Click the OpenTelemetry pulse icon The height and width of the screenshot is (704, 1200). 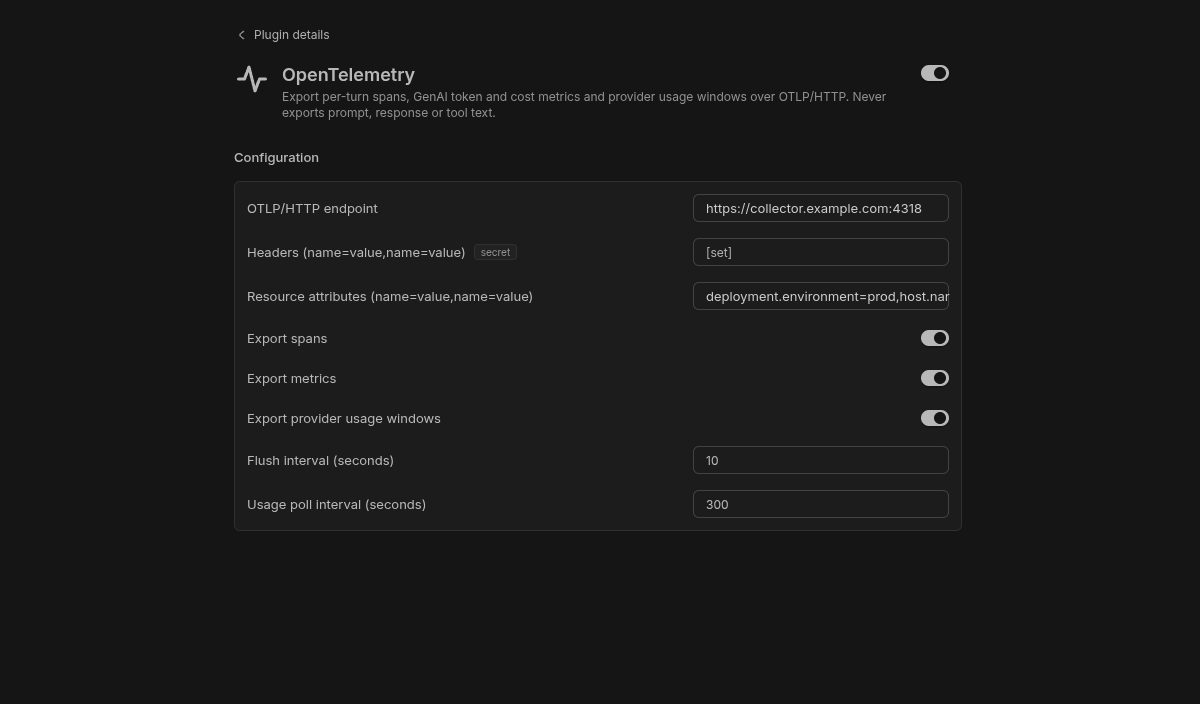(x=252, y=79)
